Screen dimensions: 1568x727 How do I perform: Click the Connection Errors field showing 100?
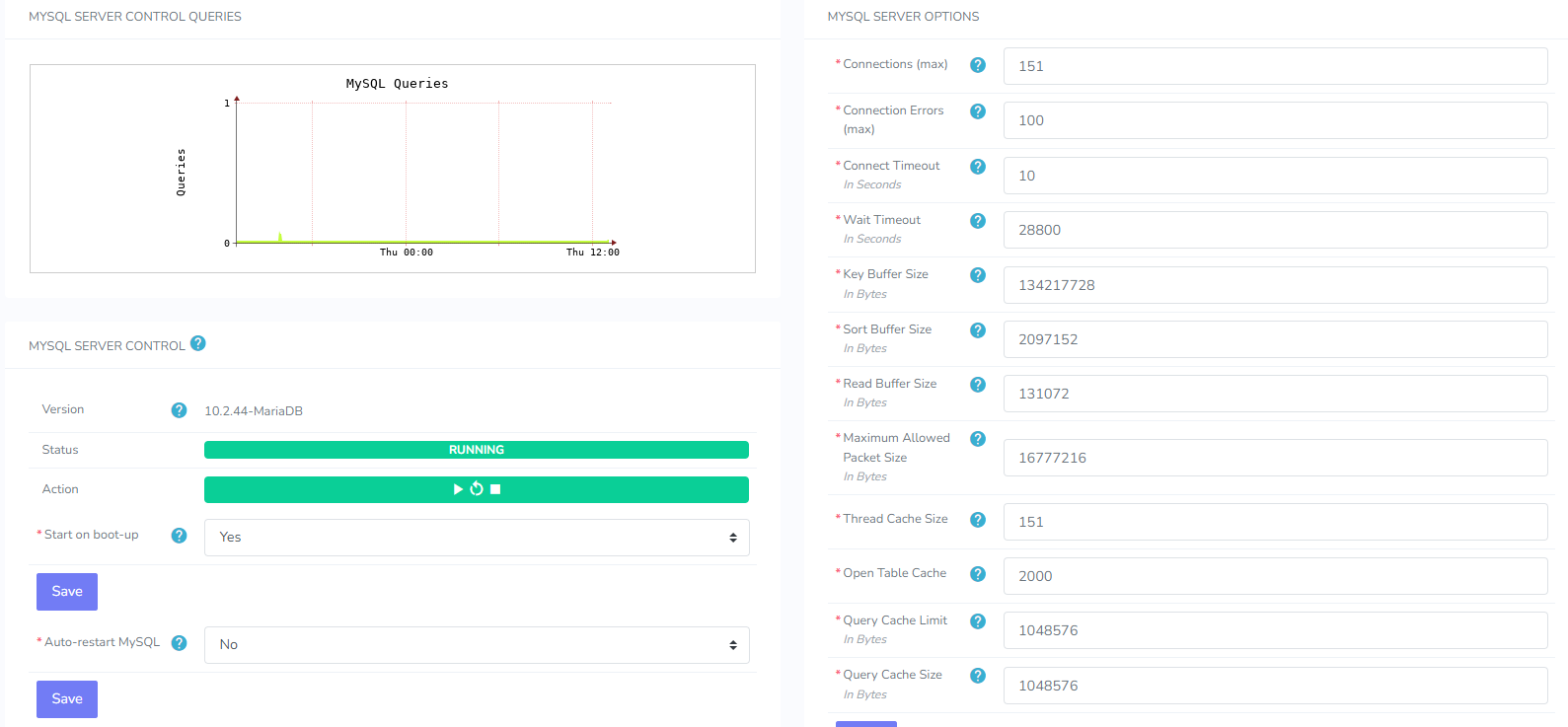[x=1276, y=120]
